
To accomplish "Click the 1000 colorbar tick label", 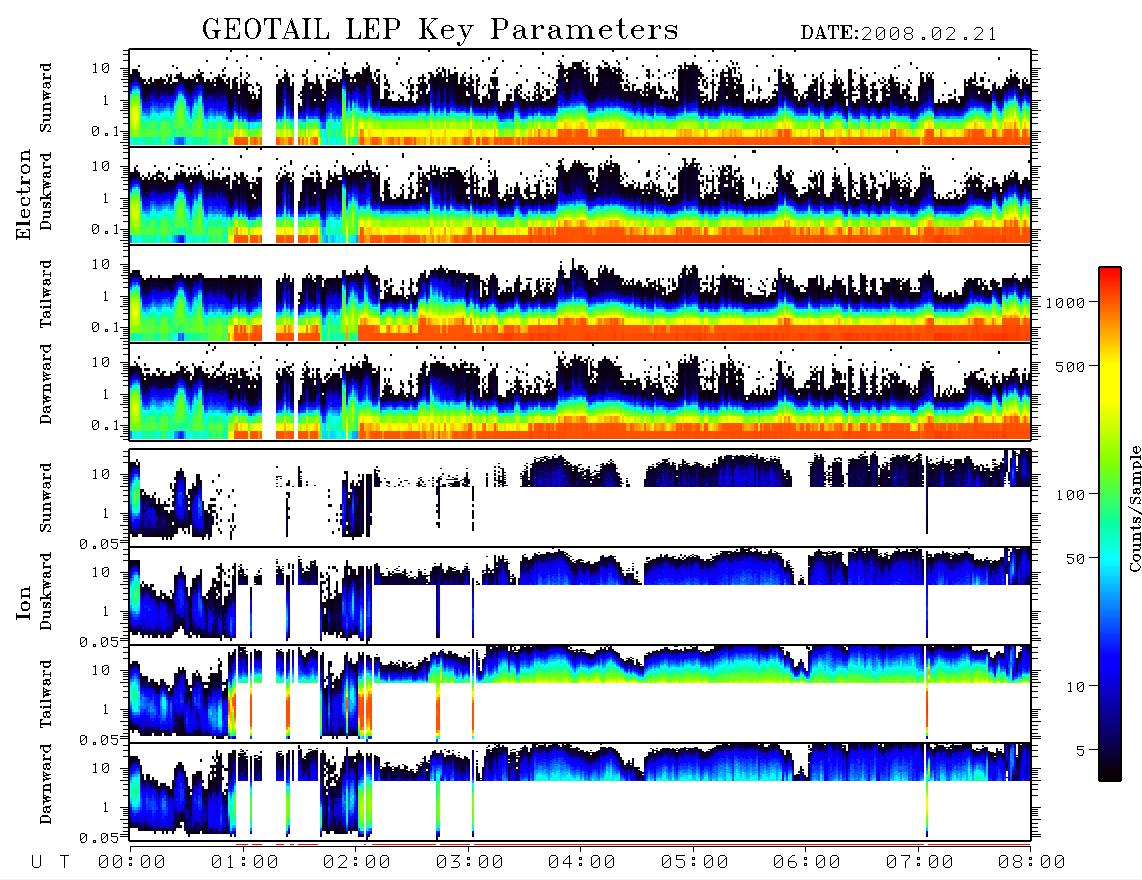I will click(1066, 302).
